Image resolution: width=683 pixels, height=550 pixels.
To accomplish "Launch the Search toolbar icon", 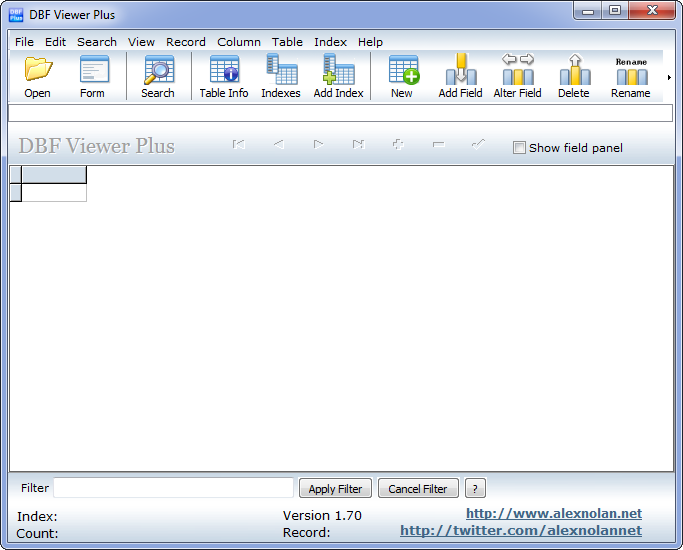I will [158, 77].
